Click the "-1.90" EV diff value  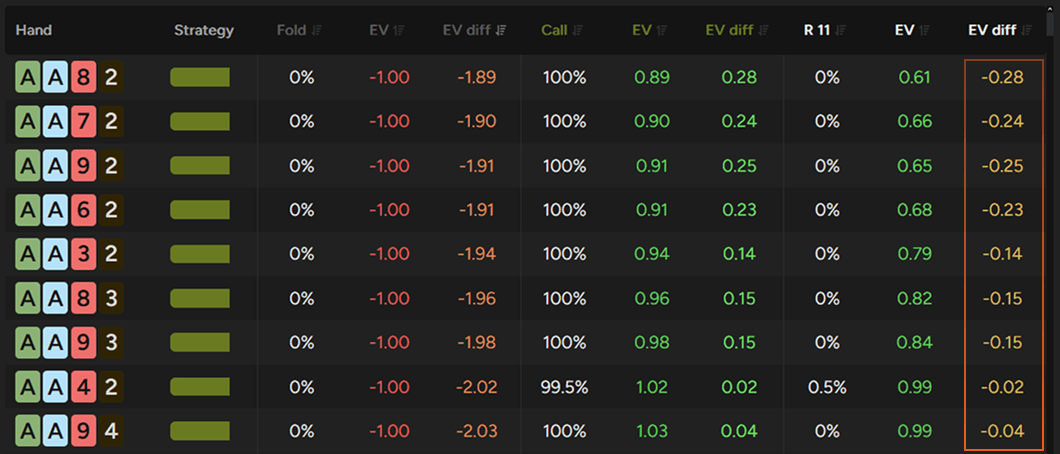(x=477, y=122)
